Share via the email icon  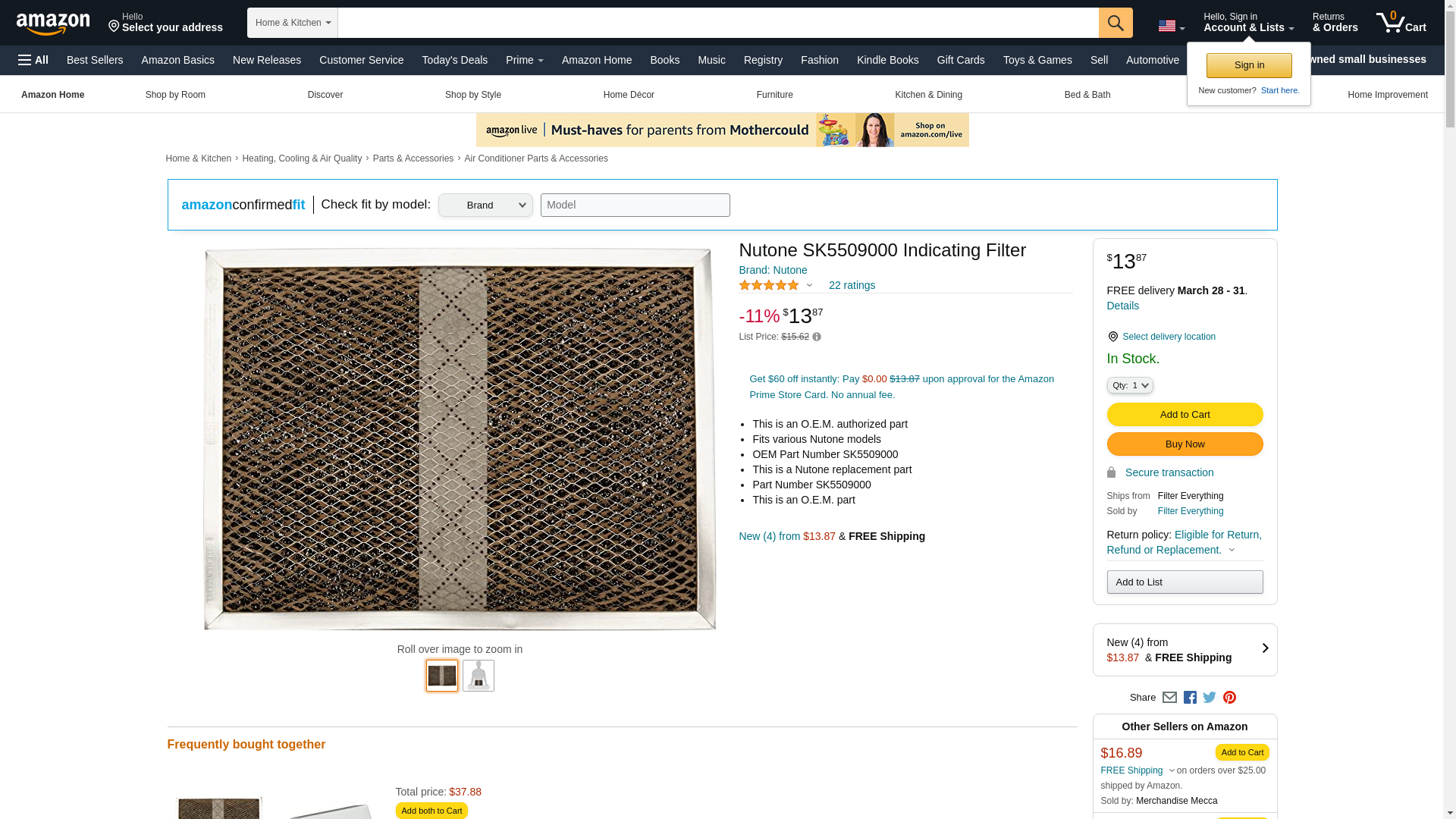coord(1169,698)
